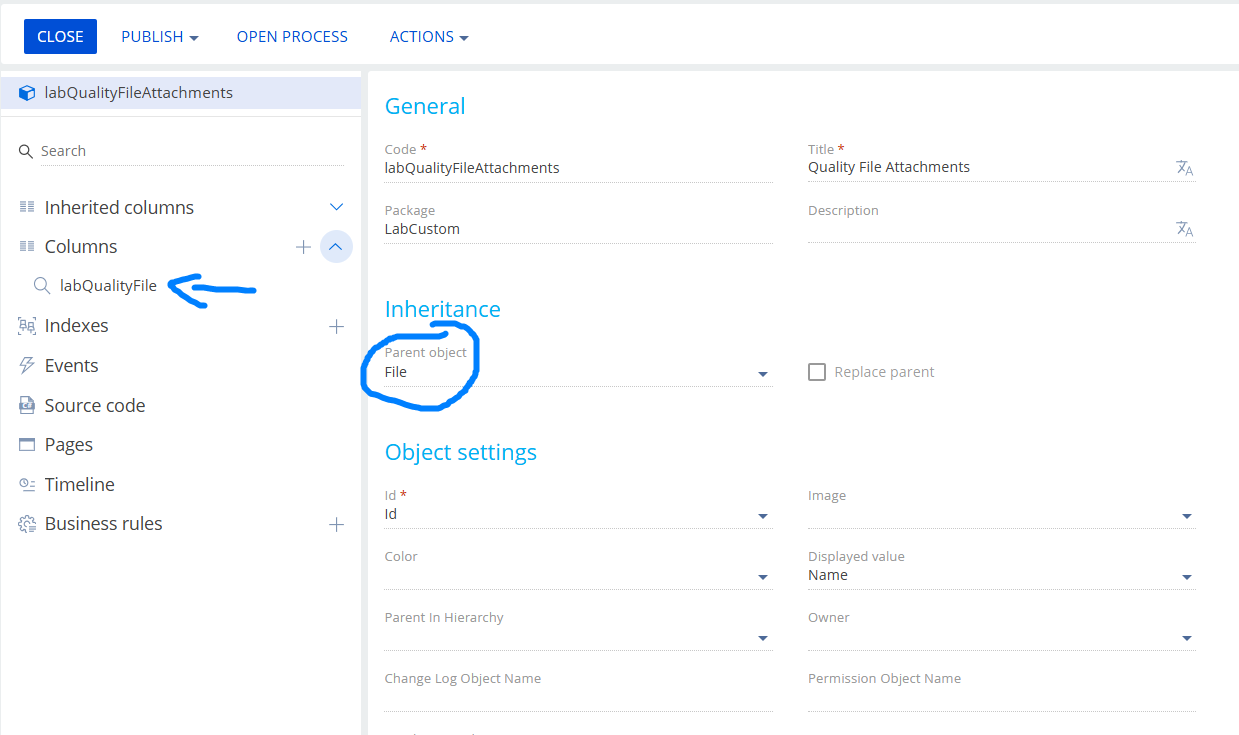Viewport: 1239px width, 735px height.
Task: Click the General section heading
Action: pos(425,106)
